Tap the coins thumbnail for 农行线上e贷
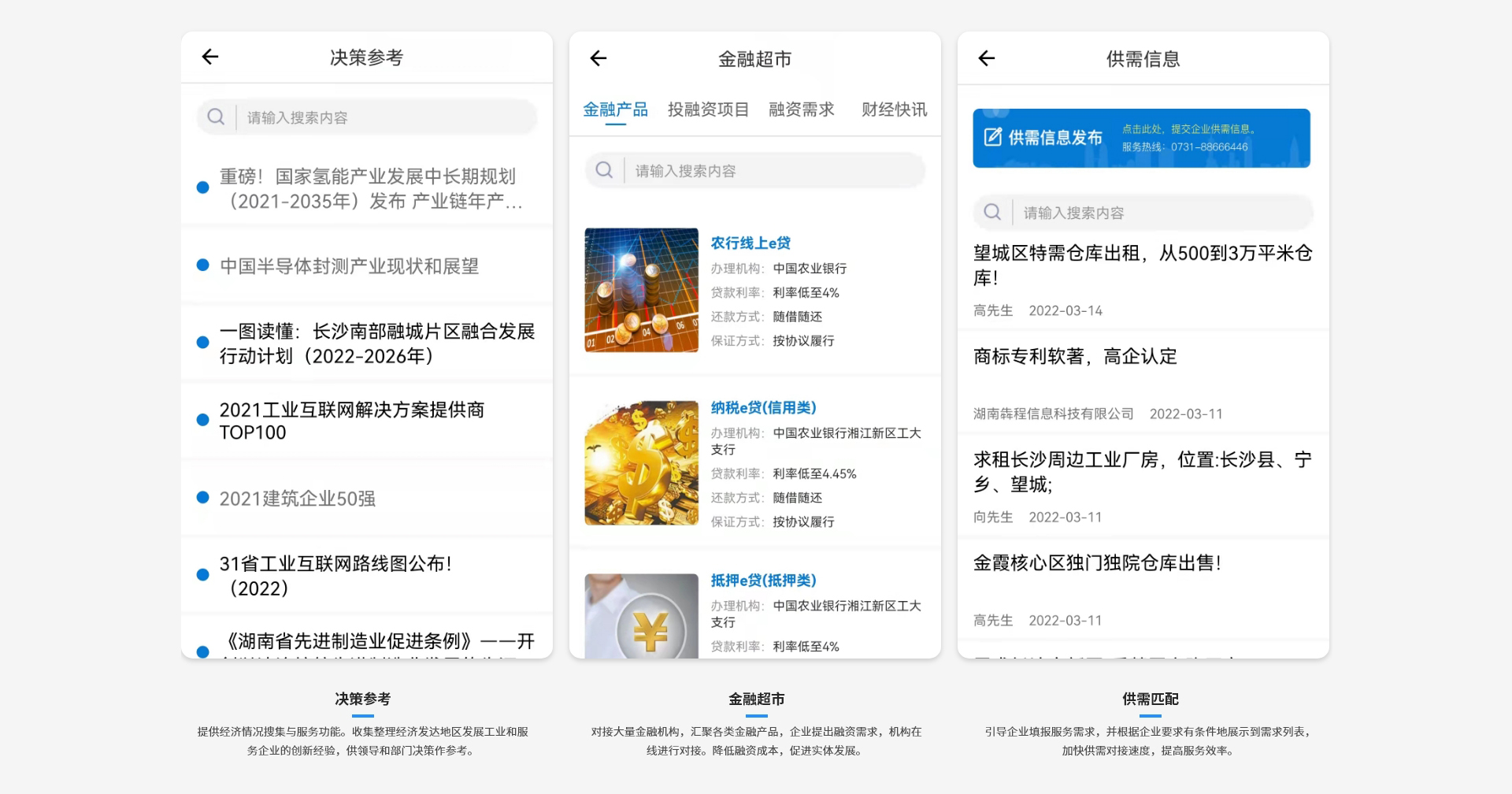Viewport: 1512px width, 794px height. pos(641,290)
